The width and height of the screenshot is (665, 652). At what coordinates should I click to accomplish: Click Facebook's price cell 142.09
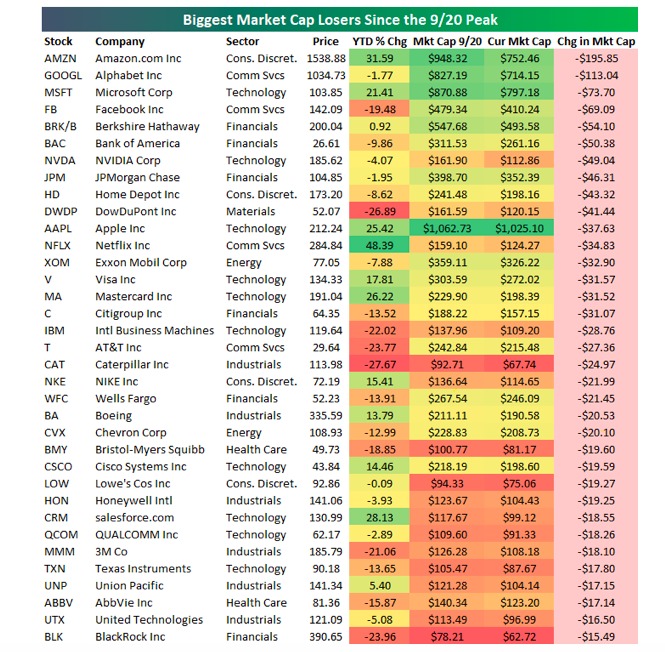point(325,109)
